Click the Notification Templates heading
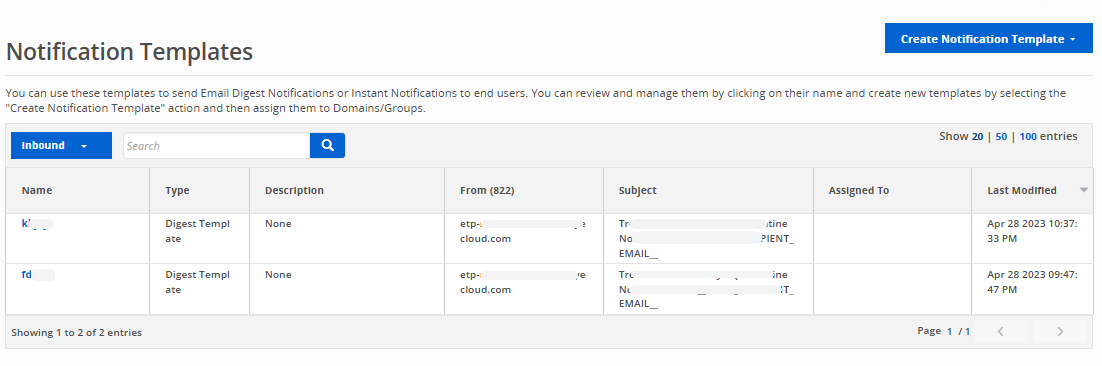Viewport: 1102px width, 366px height. 129,52
